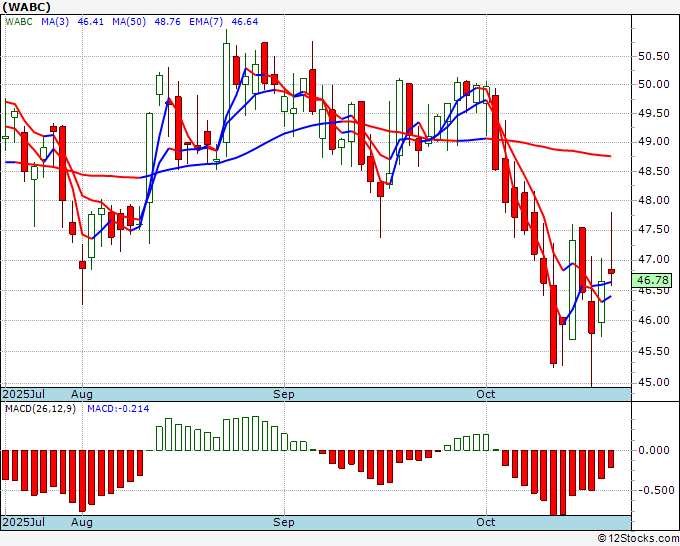Click the 49.00 price axis label

point(654,142)
